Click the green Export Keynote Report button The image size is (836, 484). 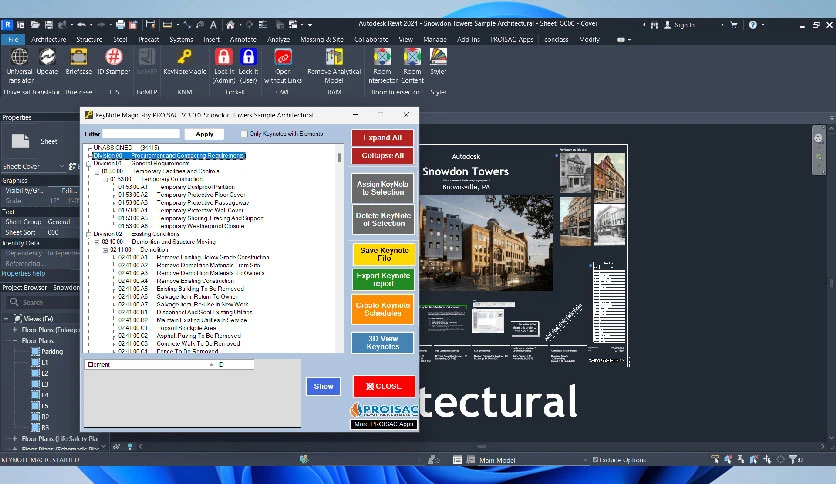(383, 279)
